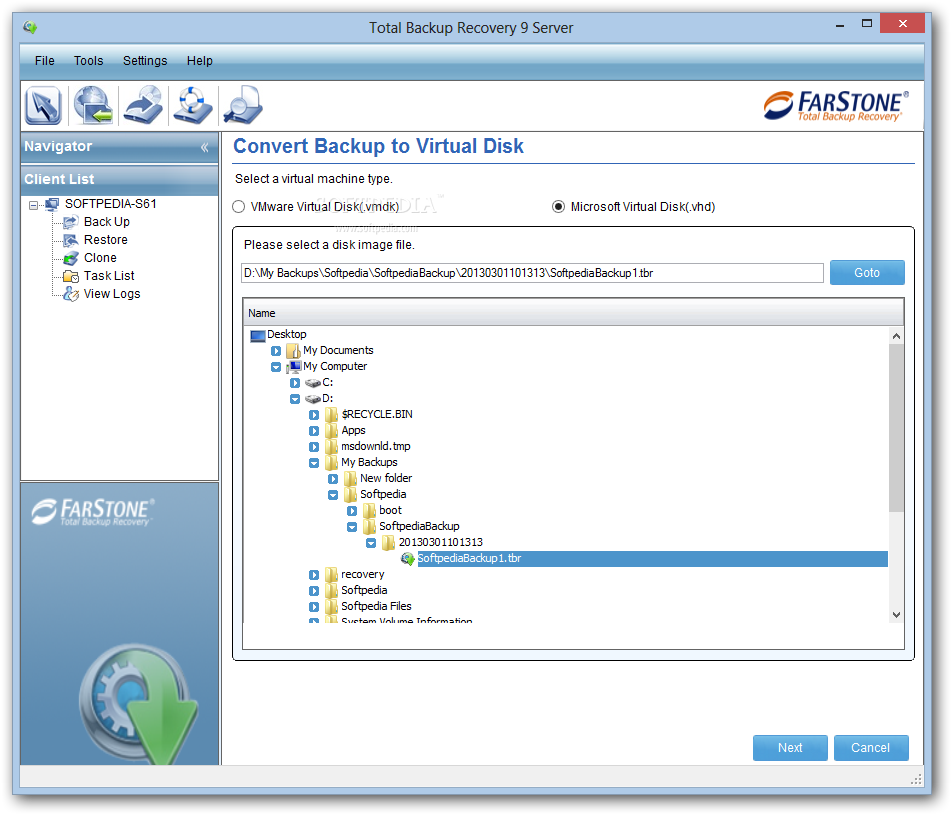
Task: Collapse the My Computer node
Action: [x=276, y=367]
